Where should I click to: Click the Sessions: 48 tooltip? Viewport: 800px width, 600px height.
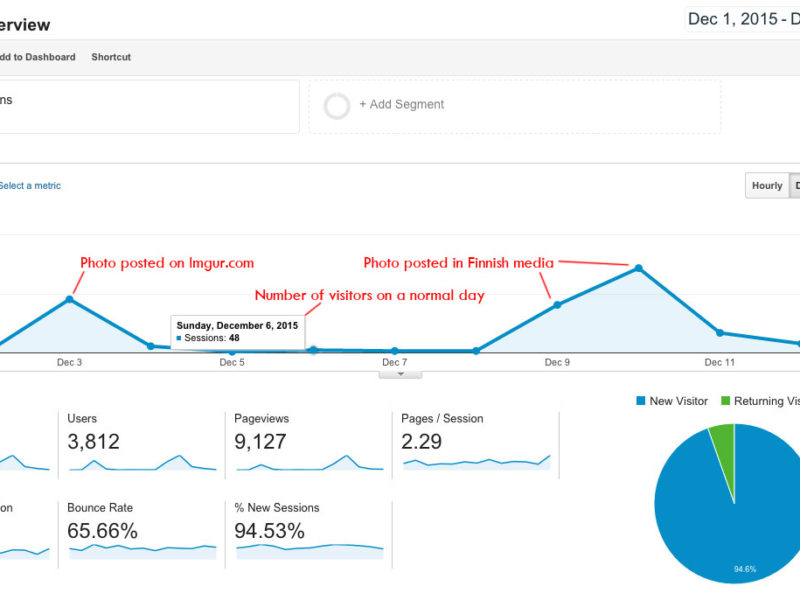pos(238,332)
